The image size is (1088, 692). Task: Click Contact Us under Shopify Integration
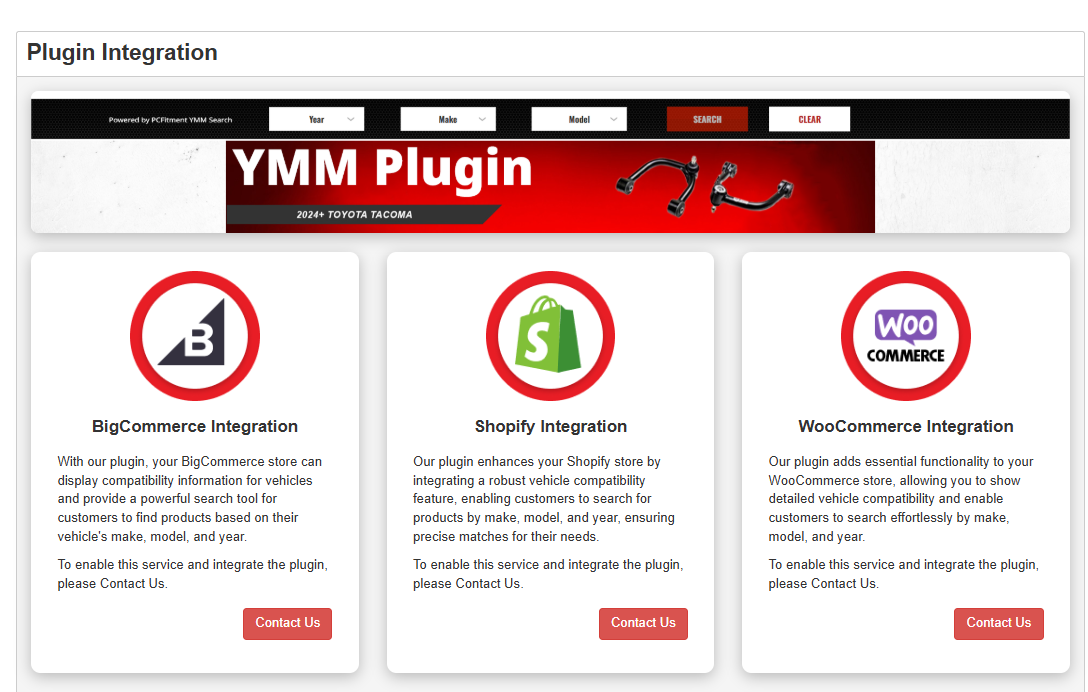pos(643,623)
